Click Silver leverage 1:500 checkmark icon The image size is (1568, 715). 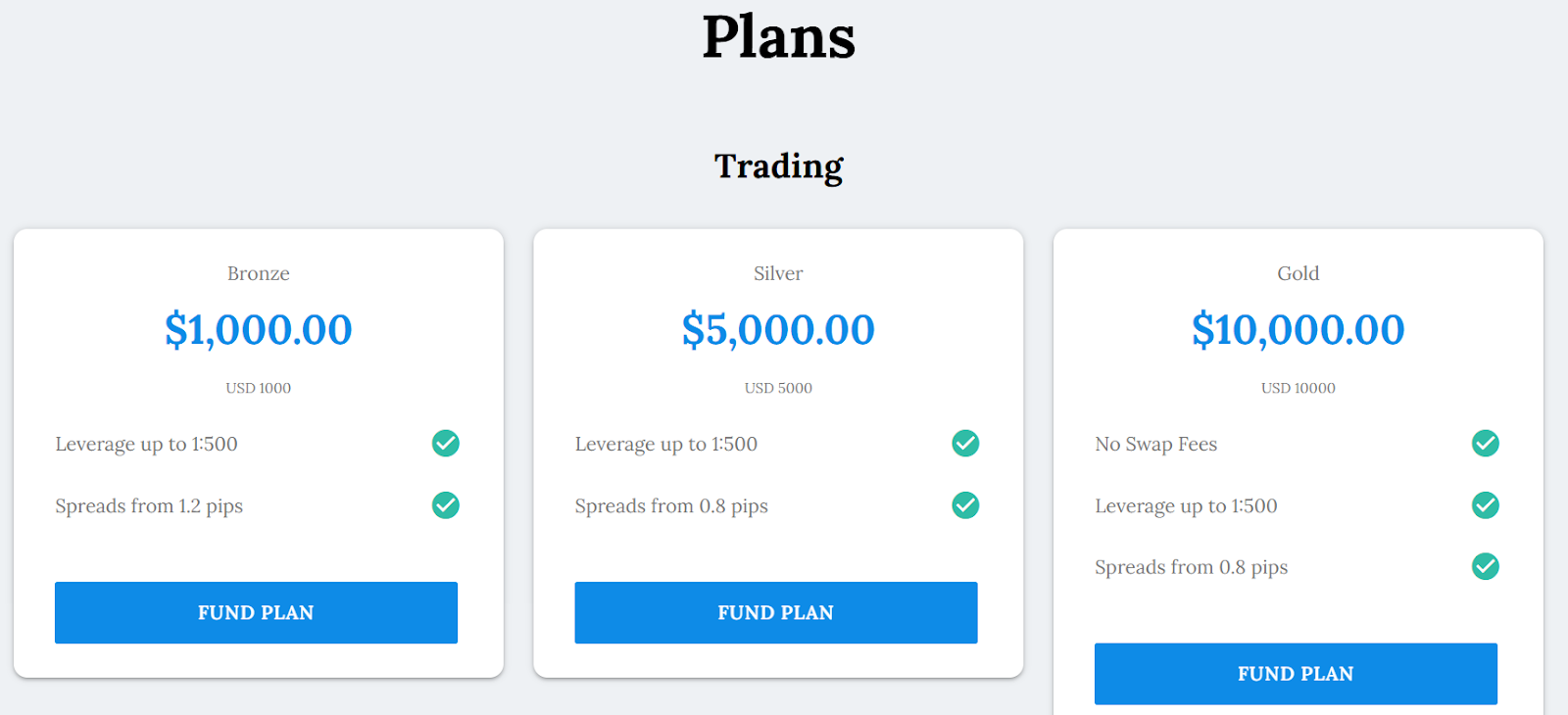(965, 444)
